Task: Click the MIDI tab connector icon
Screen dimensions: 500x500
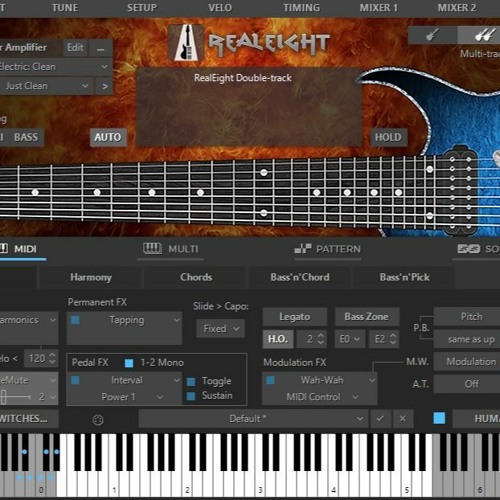Action: click(4, 248)
